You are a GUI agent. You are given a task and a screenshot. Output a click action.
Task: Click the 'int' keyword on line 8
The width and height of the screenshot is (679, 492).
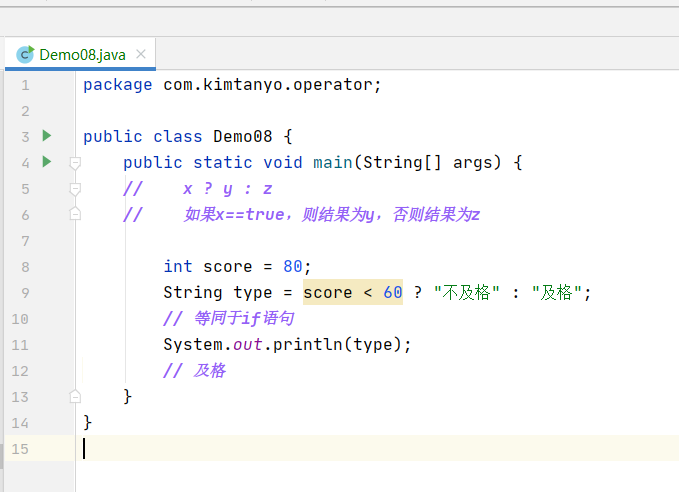[x=178, y=266]
